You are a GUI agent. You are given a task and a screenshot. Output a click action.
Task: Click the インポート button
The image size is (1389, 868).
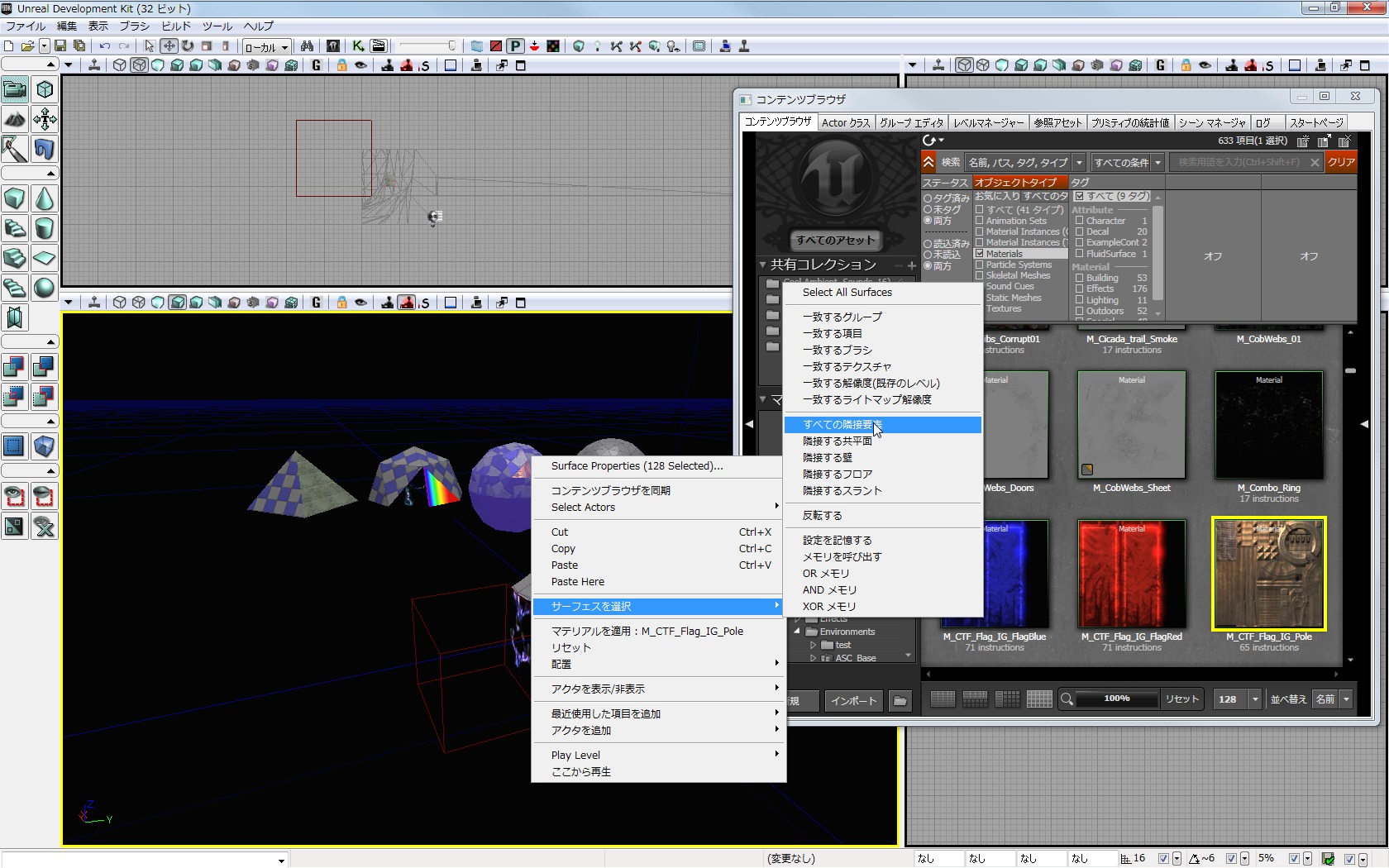point(853,700)
